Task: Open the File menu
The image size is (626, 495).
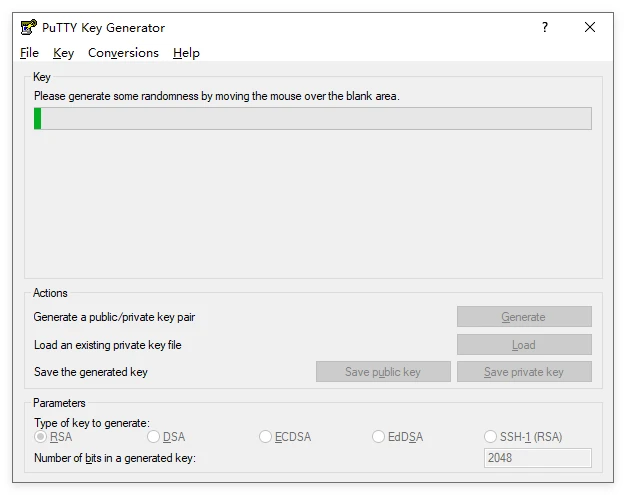Action: point(29,53)
